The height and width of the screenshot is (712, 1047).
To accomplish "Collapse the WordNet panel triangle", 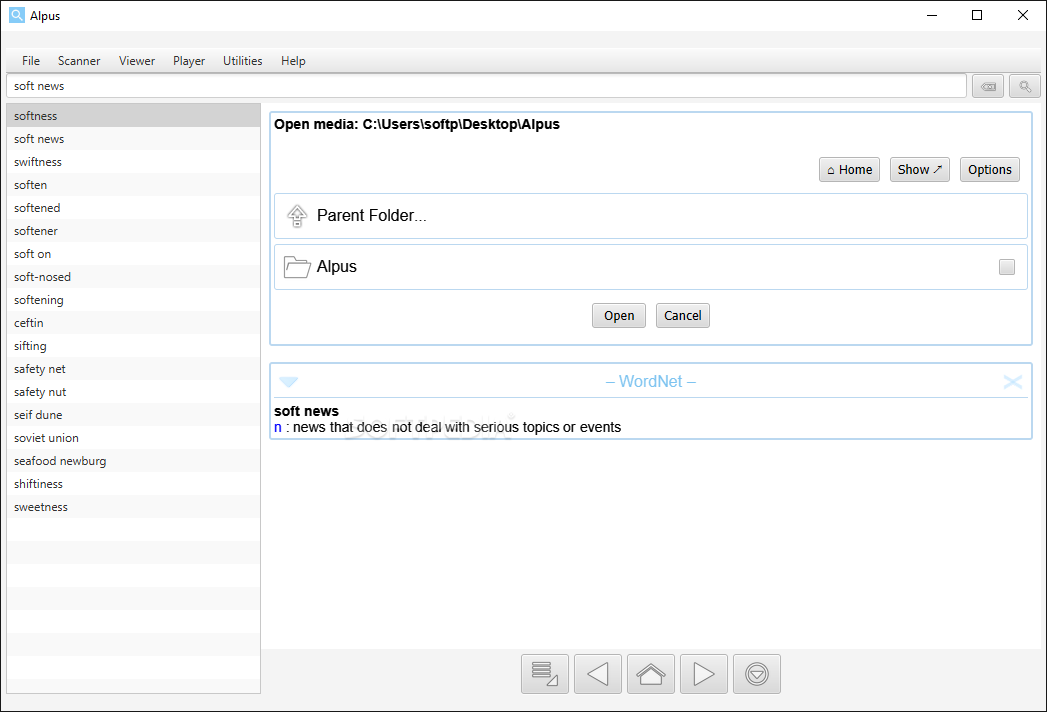I will point(288,382).
